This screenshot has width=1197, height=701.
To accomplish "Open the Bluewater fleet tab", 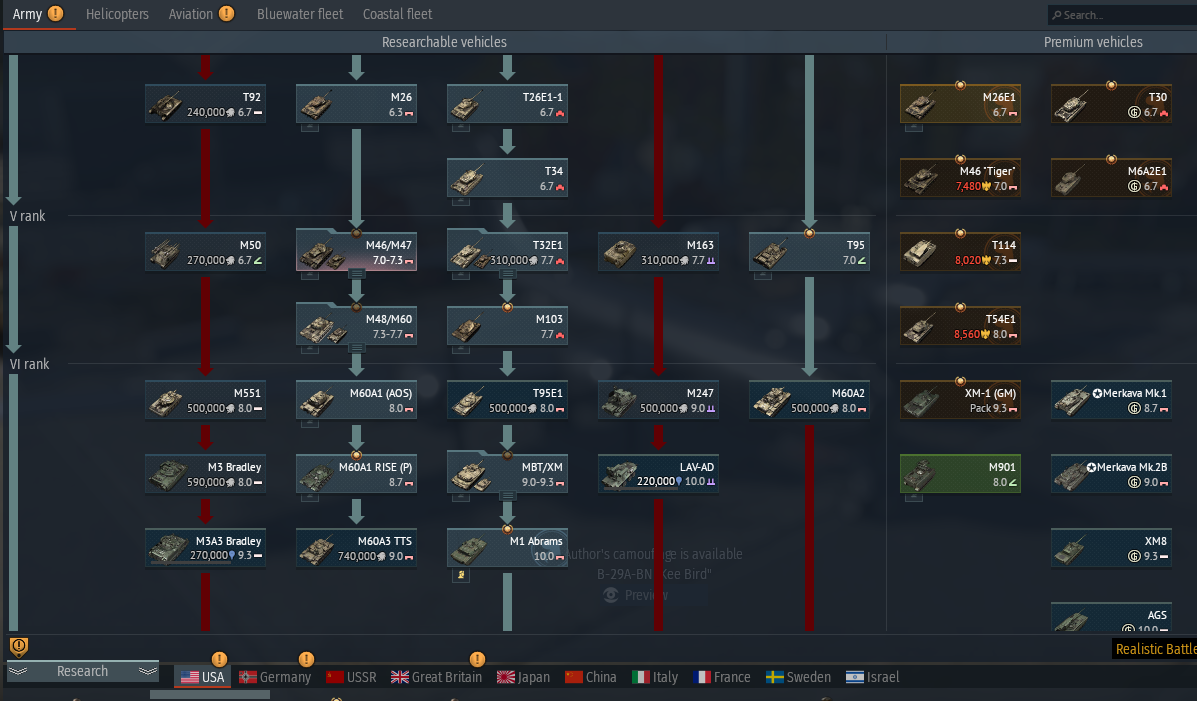I will pos(300,14).
